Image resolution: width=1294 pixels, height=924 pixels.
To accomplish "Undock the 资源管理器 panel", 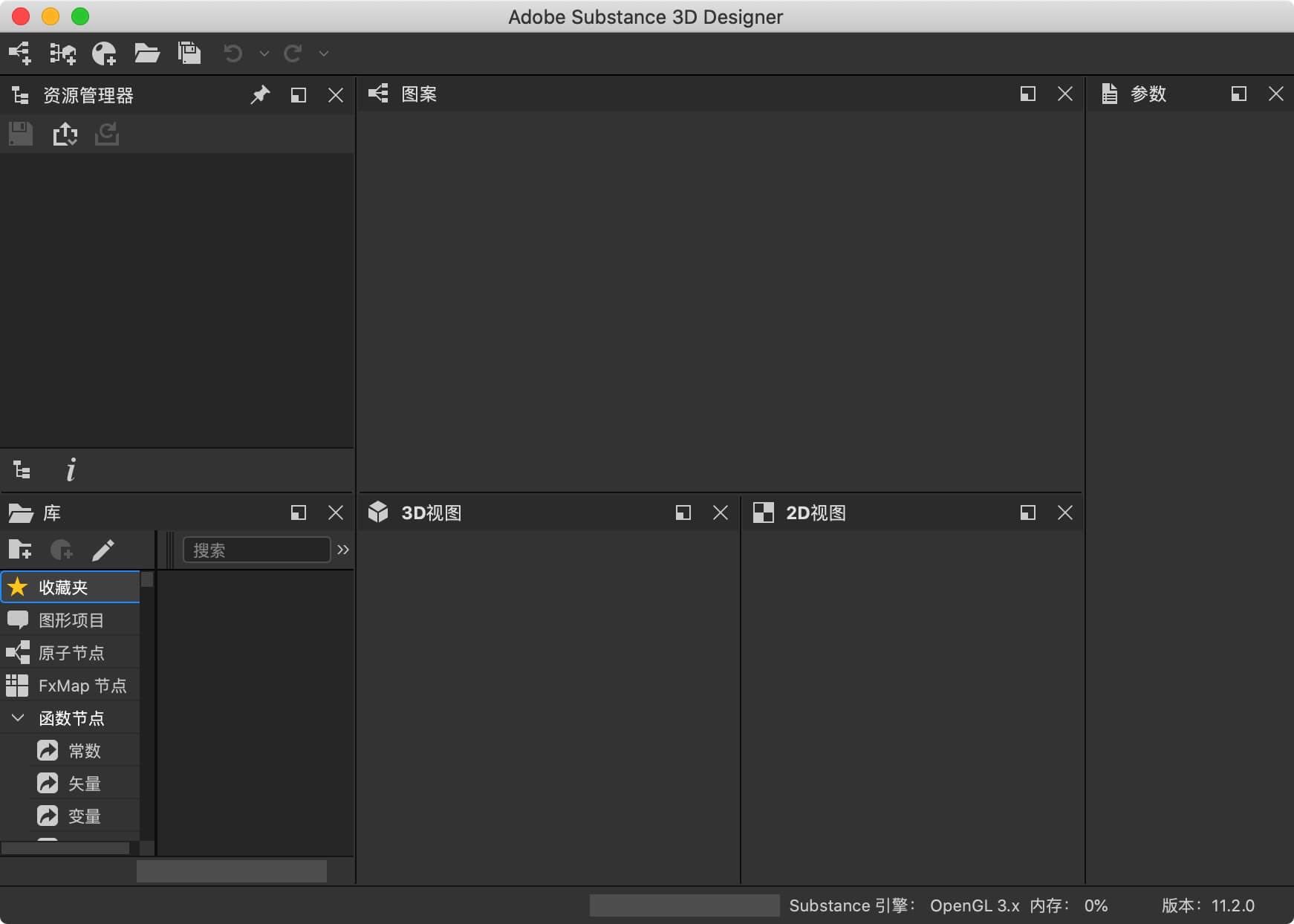I will click(x=298, y=95).
